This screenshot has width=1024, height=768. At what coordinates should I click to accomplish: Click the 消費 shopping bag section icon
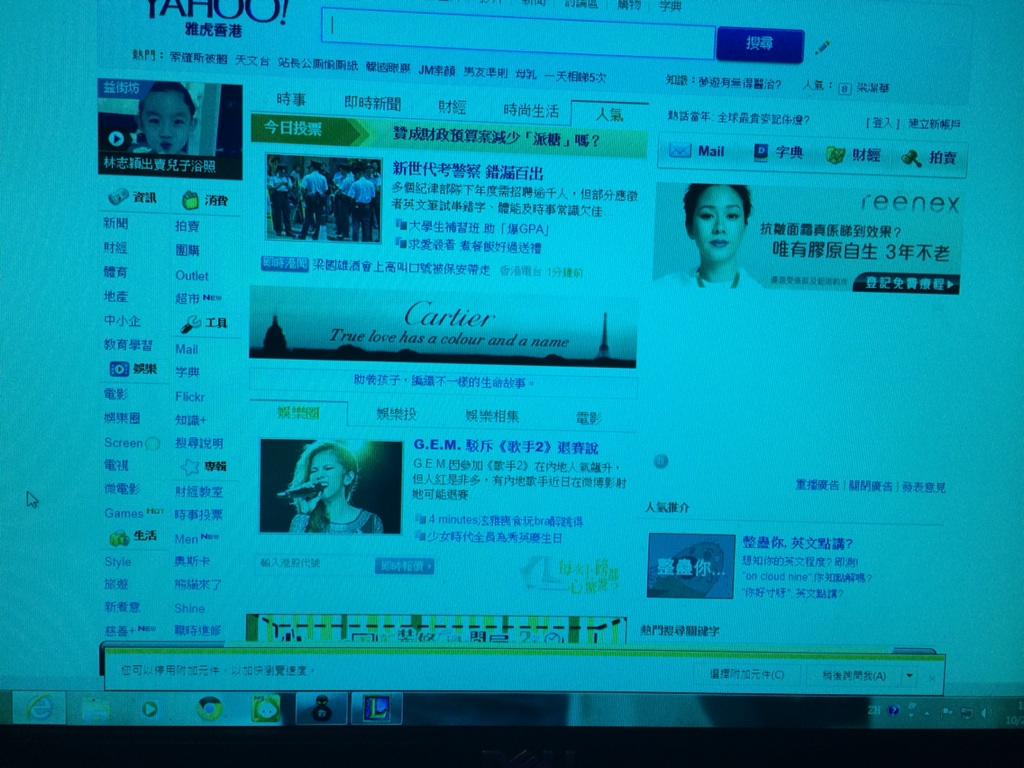coord(190,200)
